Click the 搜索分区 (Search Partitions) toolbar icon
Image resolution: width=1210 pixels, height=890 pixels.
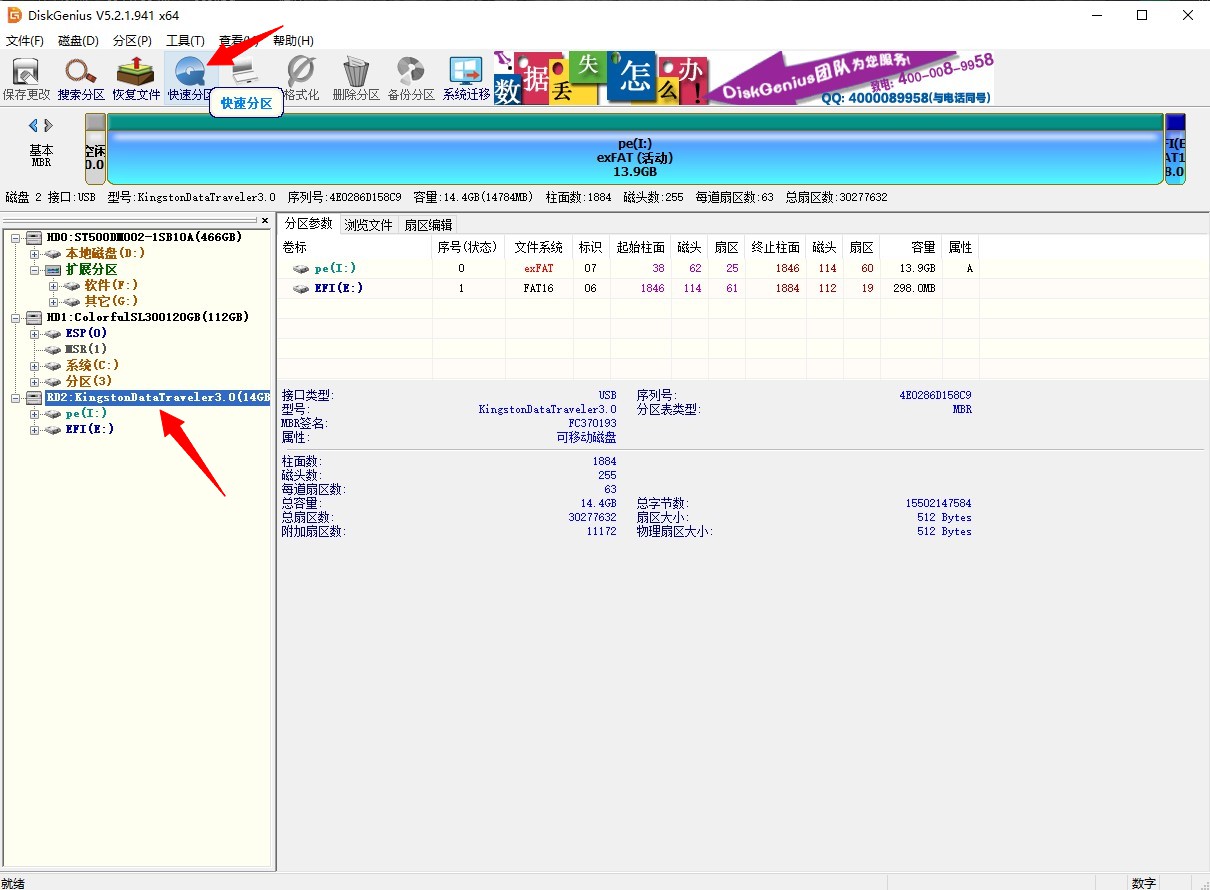(x=81, y=79)
